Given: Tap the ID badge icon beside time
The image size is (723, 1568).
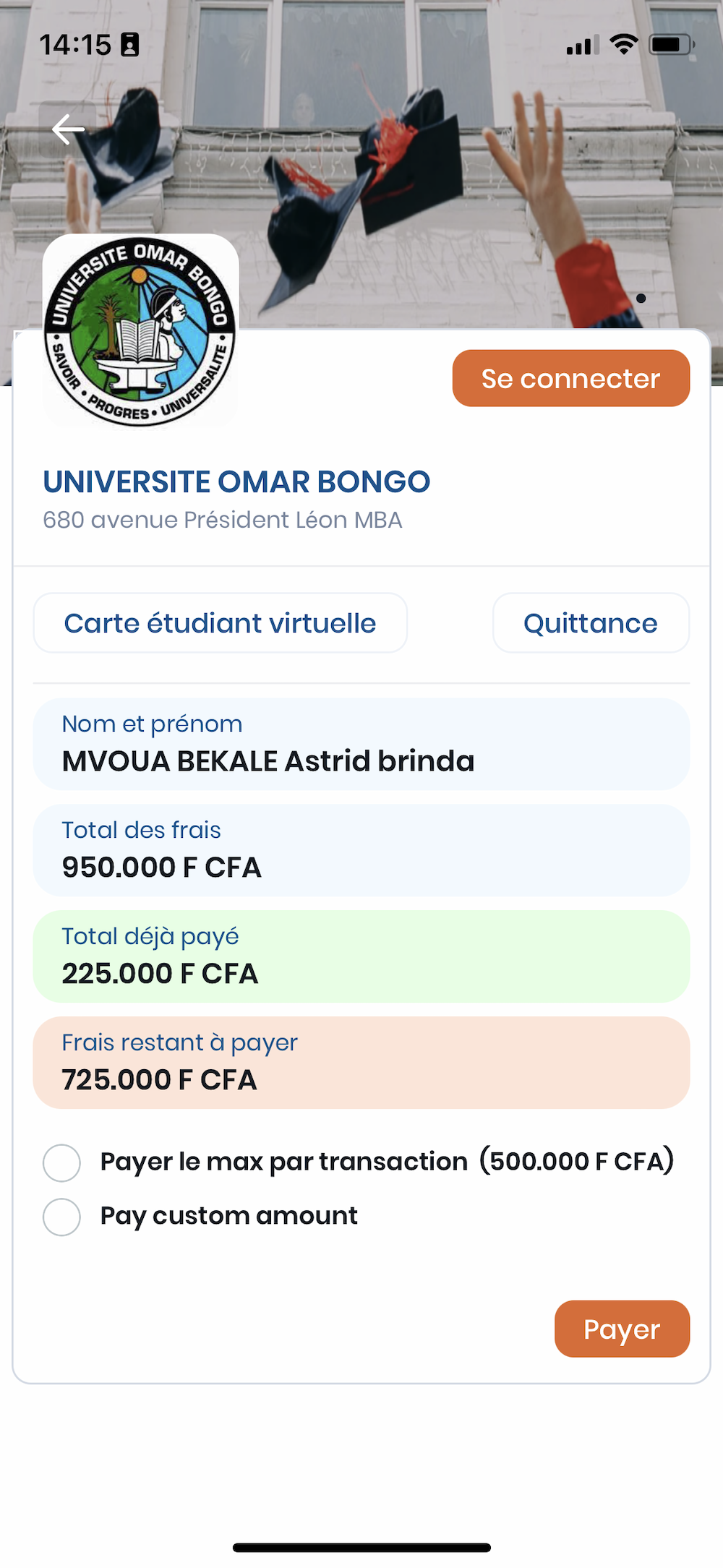Looking at the screenshot, I should [x=130, y=45].
